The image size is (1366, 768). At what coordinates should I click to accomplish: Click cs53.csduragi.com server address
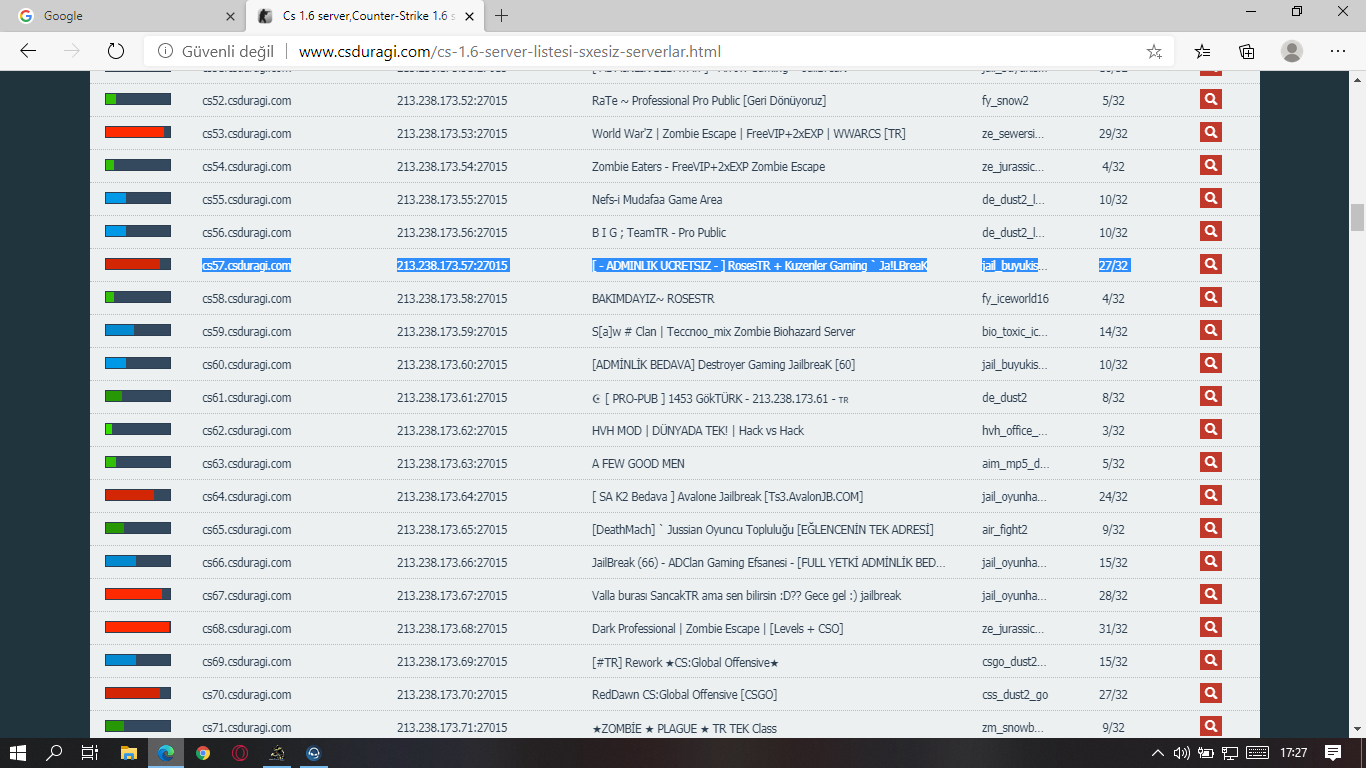click(x=246, y=133)
